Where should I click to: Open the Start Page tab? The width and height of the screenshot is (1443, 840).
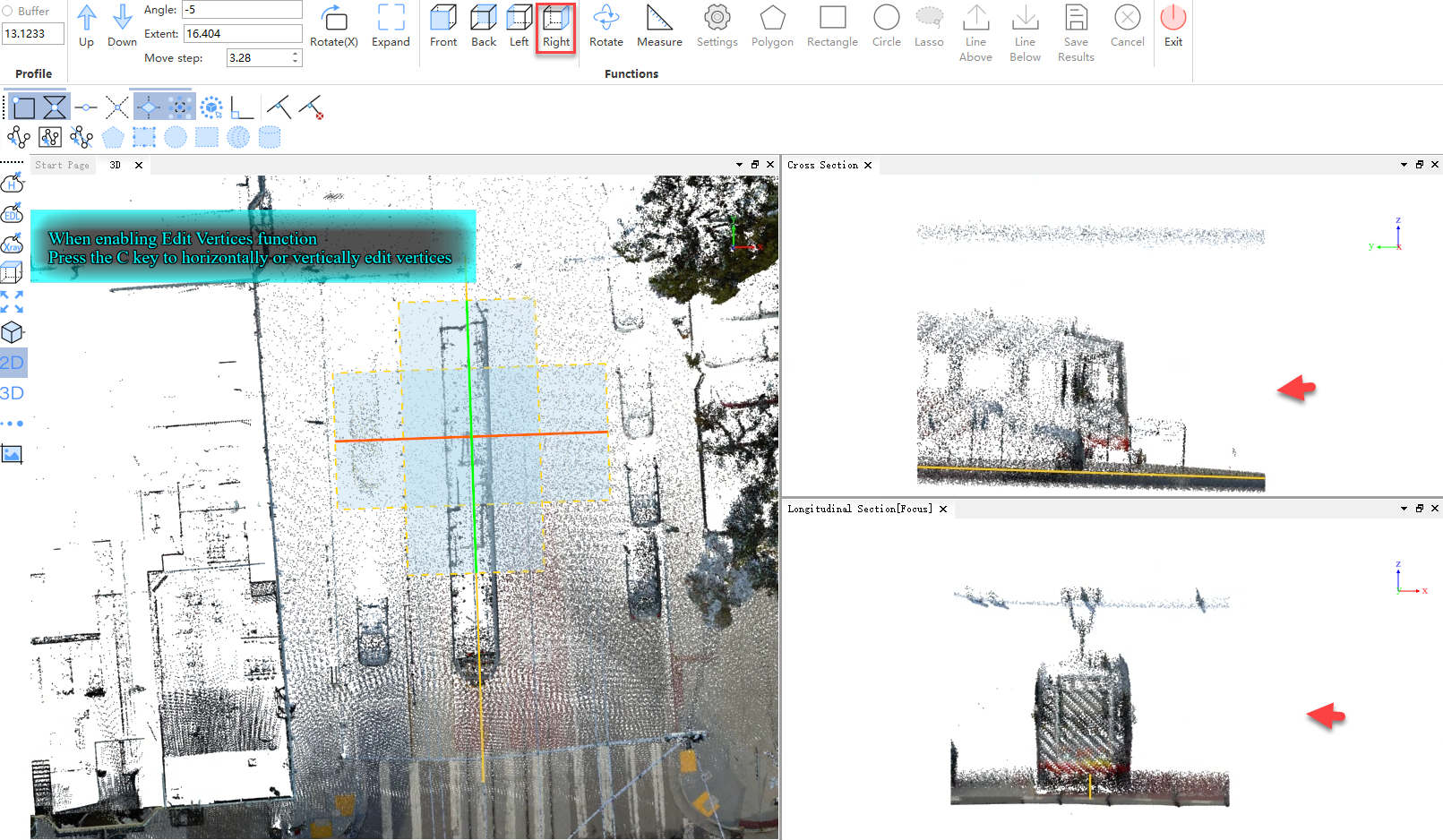[x=63, y=165]
